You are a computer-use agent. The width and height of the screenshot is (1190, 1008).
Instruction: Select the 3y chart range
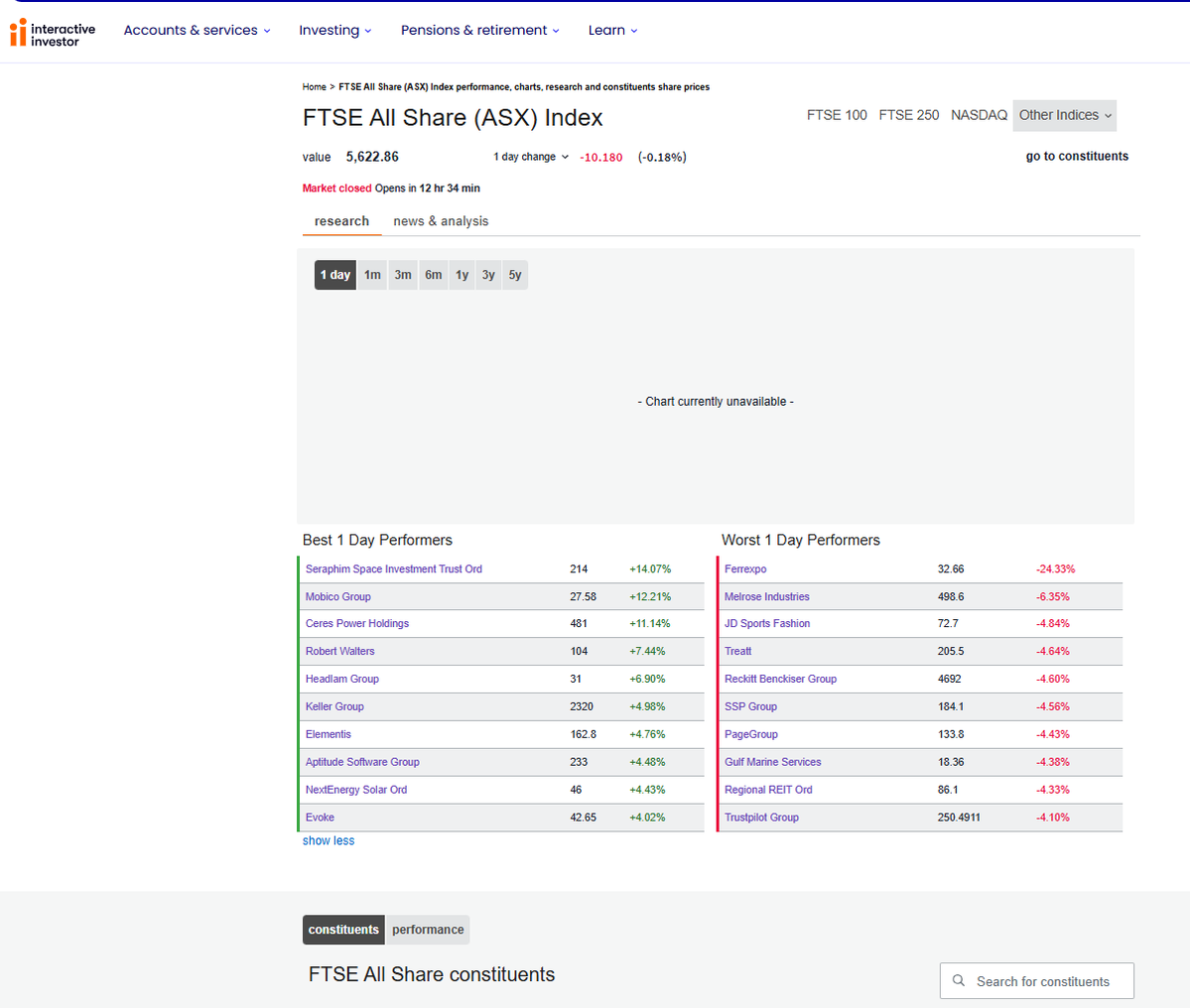point(488,276)
